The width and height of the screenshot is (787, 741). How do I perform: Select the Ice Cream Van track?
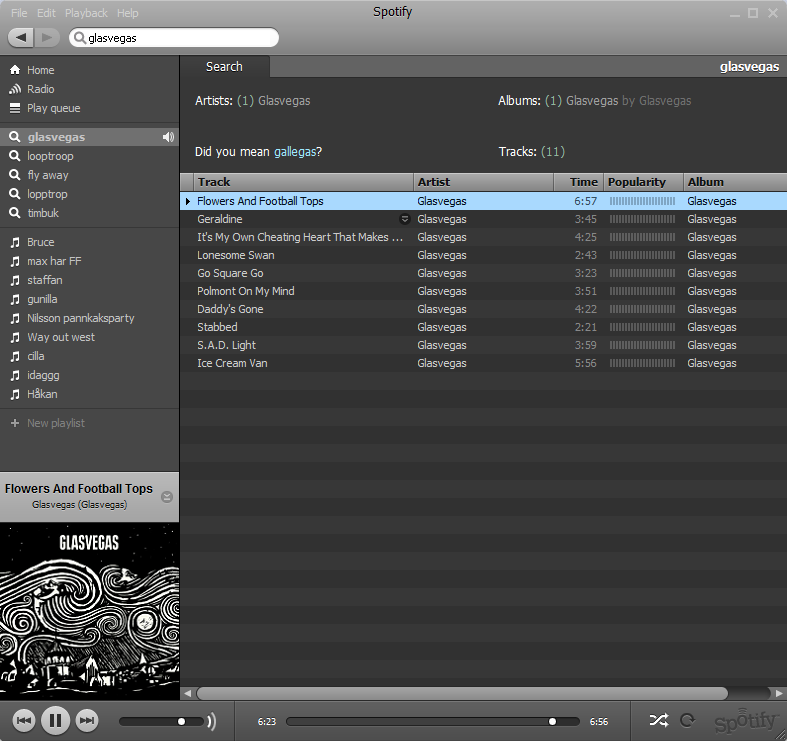(x=483, y=363)
